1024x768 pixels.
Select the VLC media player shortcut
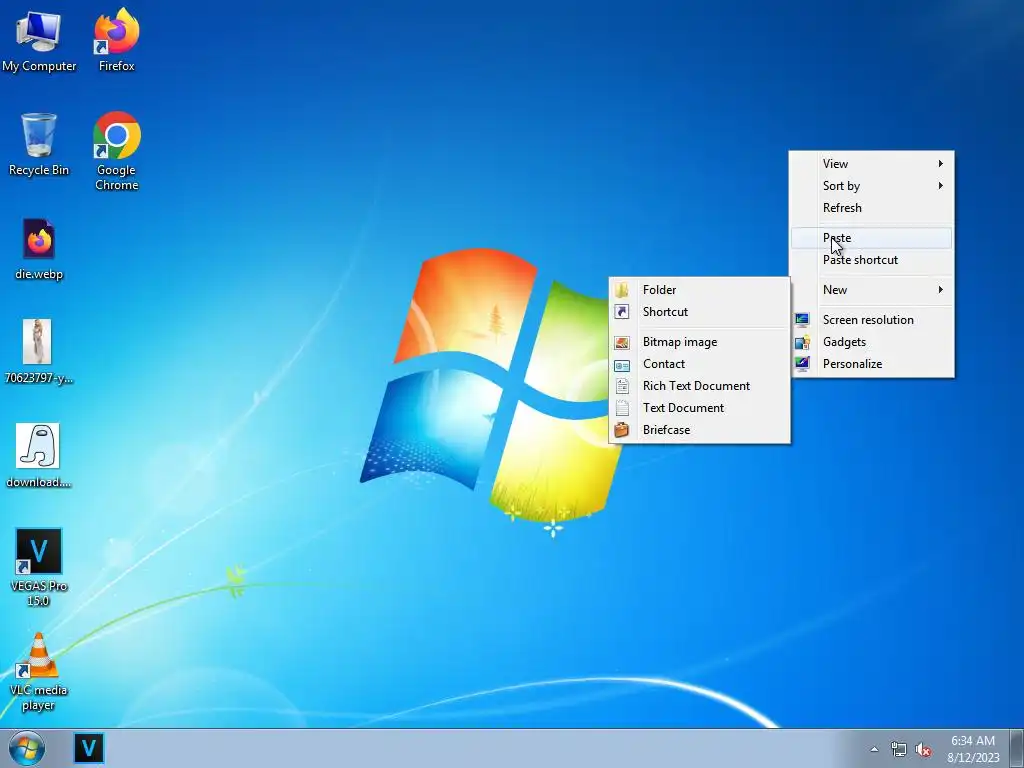point(39,673)
